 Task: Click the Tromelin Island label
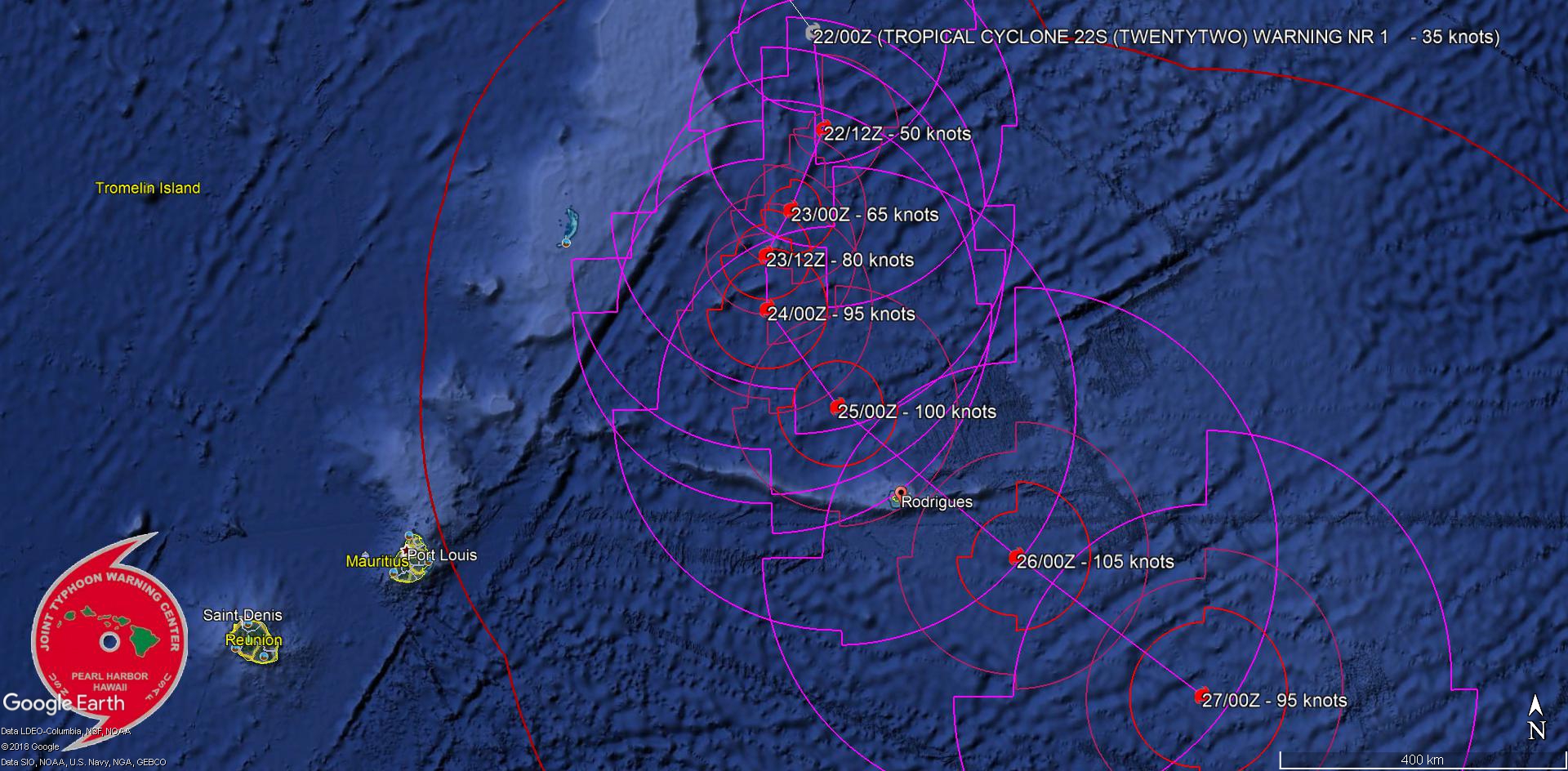click(148, 188)
